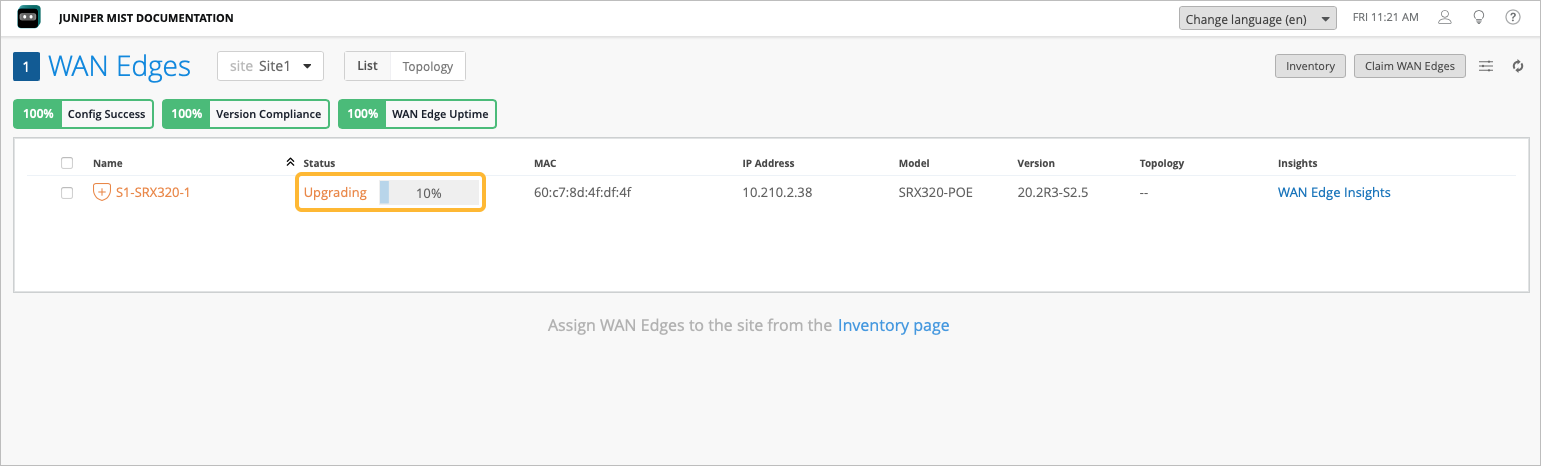Click the refresh icon
This screenshot has height=466, width=1541.
tap(1518, 66)
